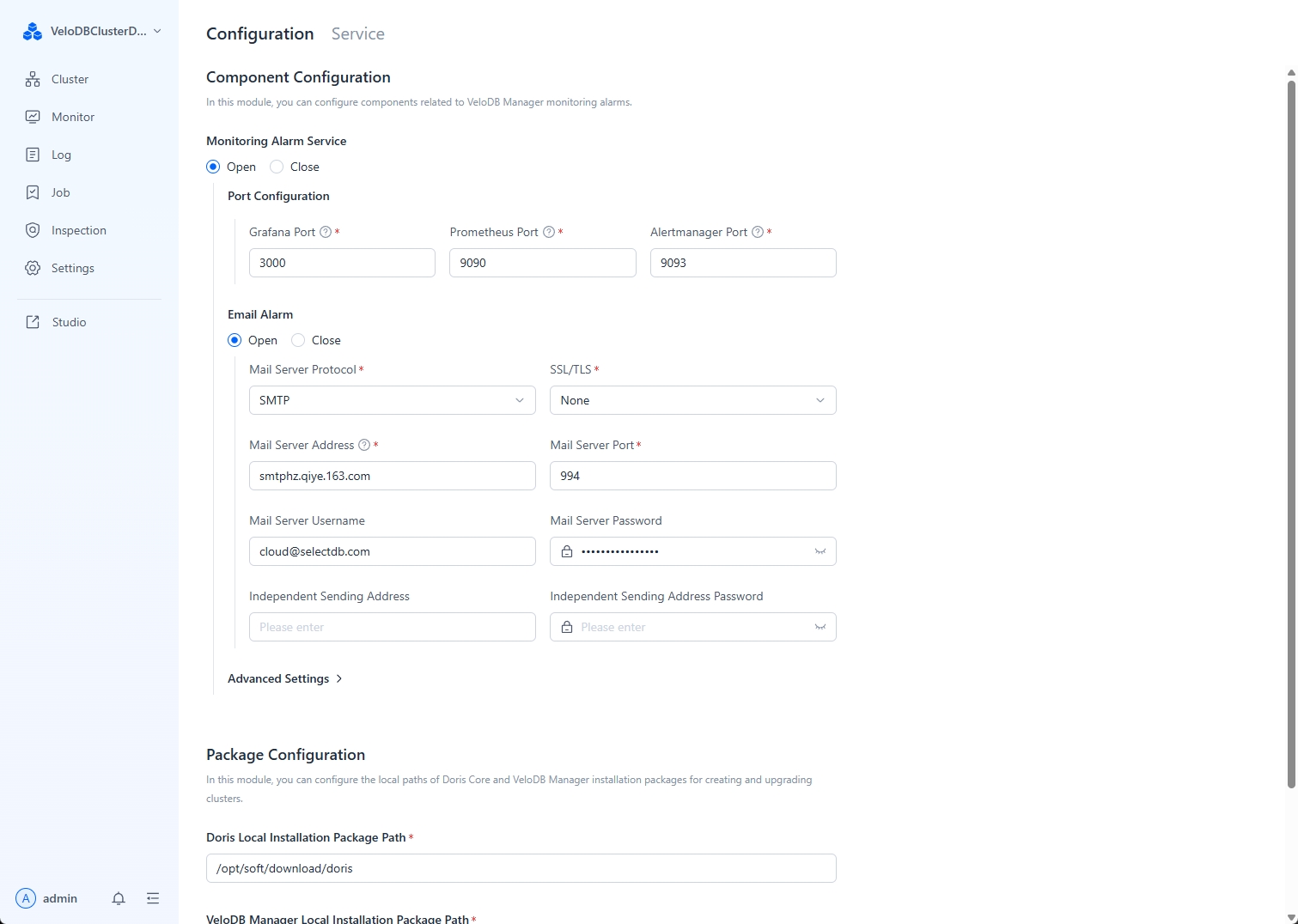Open Settings from the sidebar
The image size is (1298, 924).
pyautogui.click(x=72, y=268)
